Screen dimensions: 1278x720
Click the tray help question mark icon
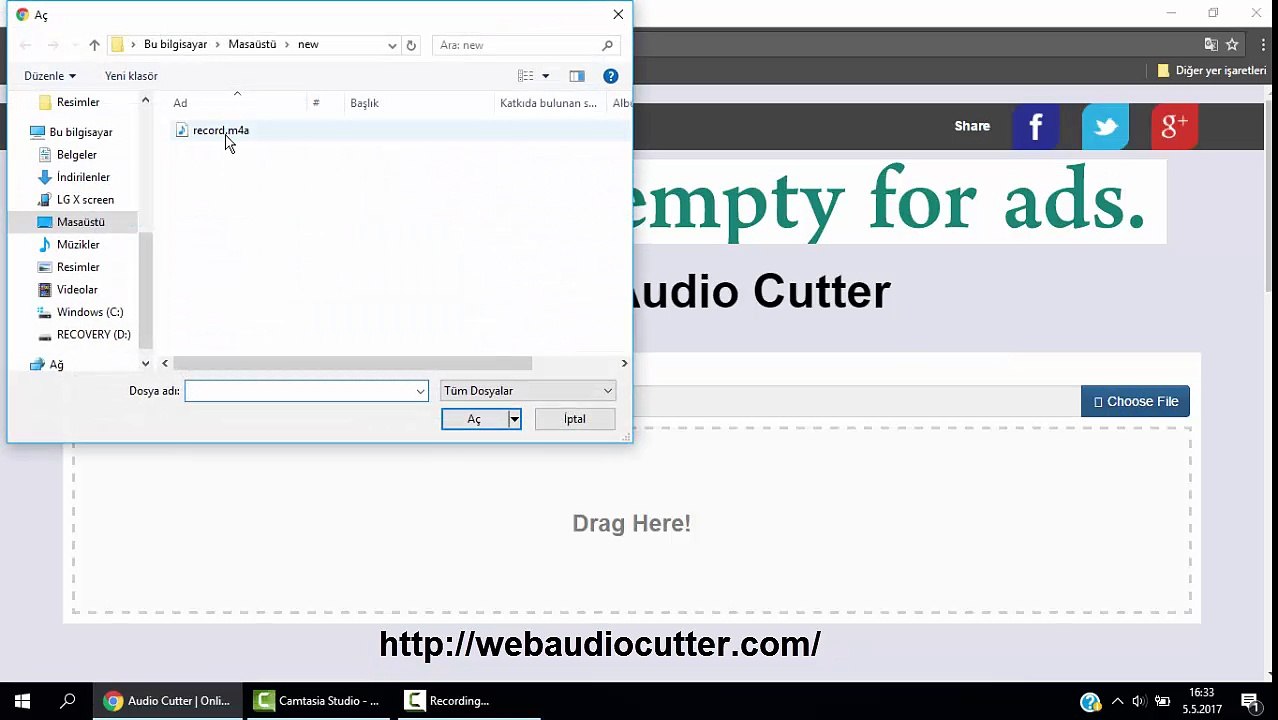tap(1091, 702)
